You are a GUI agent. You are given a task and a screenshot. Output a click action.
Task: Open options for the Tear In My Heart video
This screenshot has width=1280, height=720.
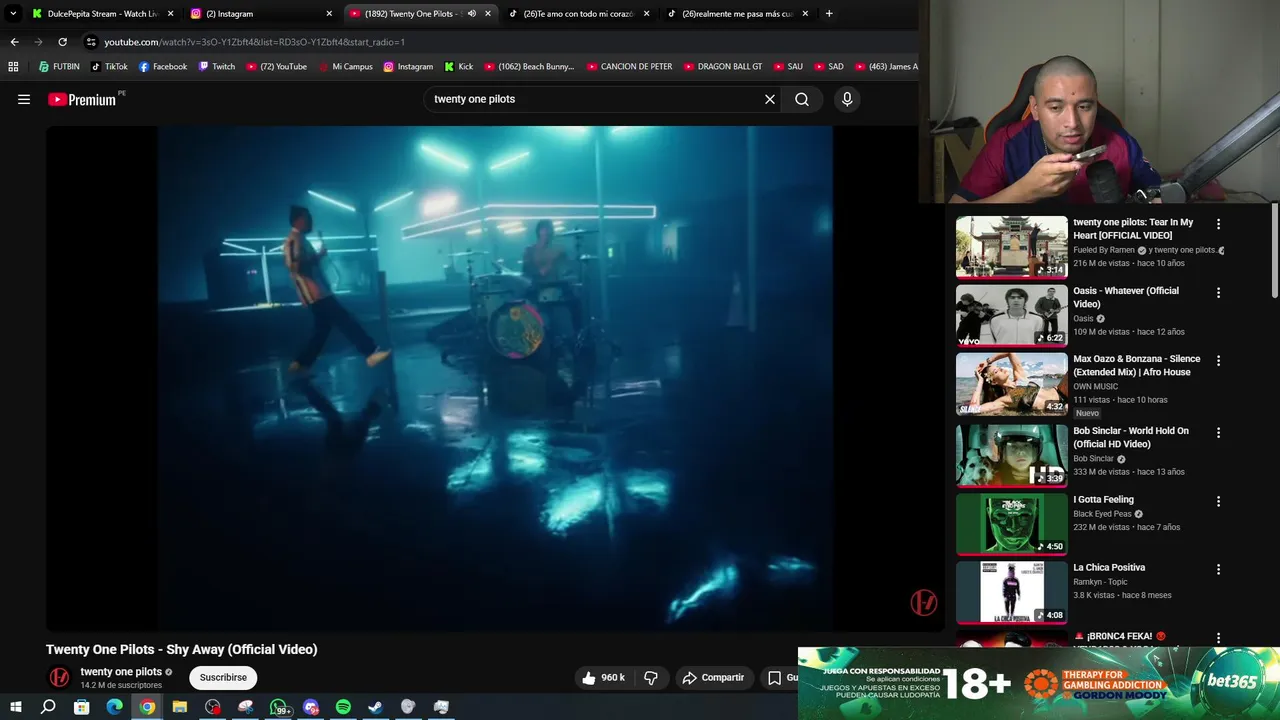tap(1218, 224)
